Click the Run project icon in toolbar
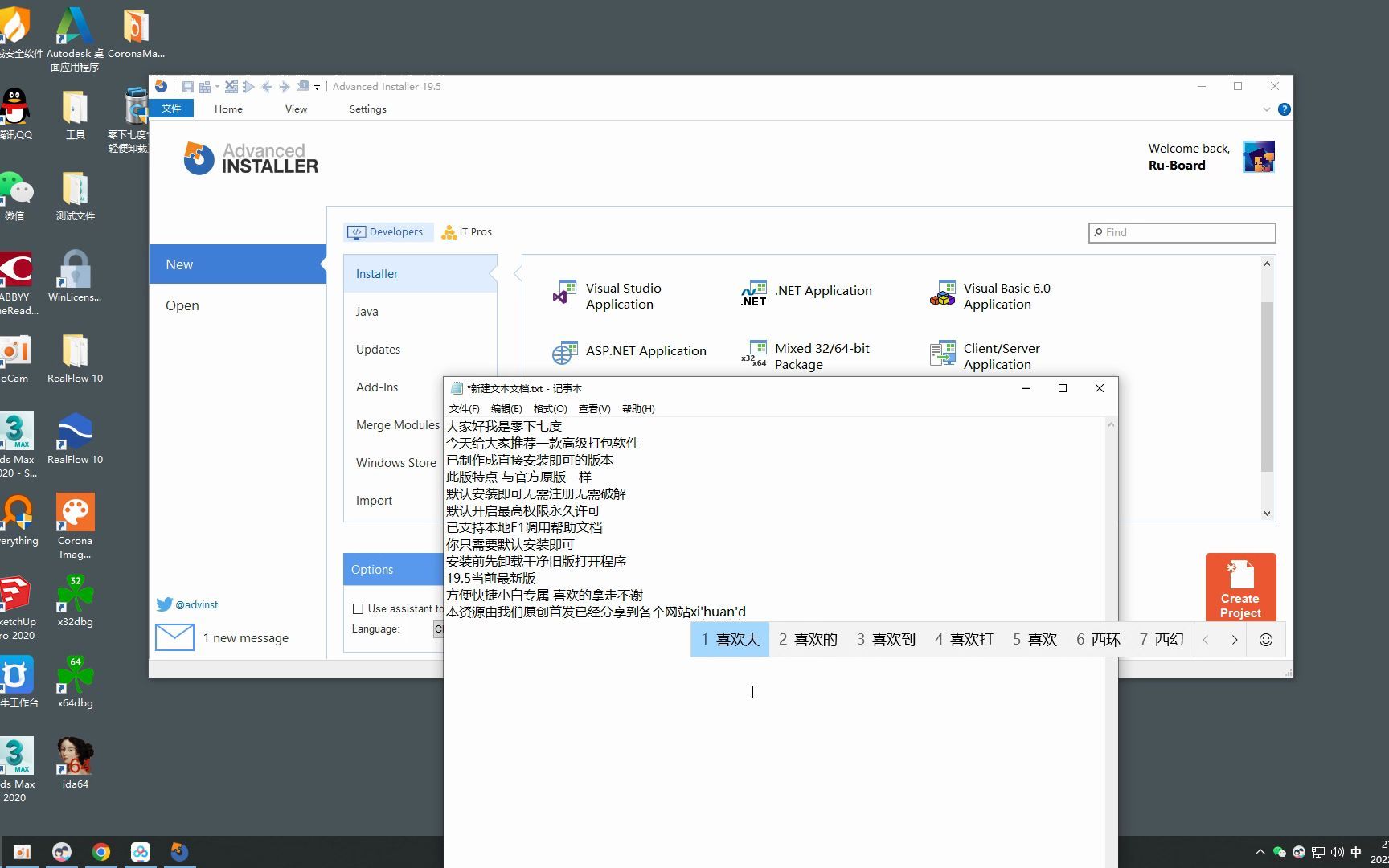1389x868 pixels. [248, 87]
